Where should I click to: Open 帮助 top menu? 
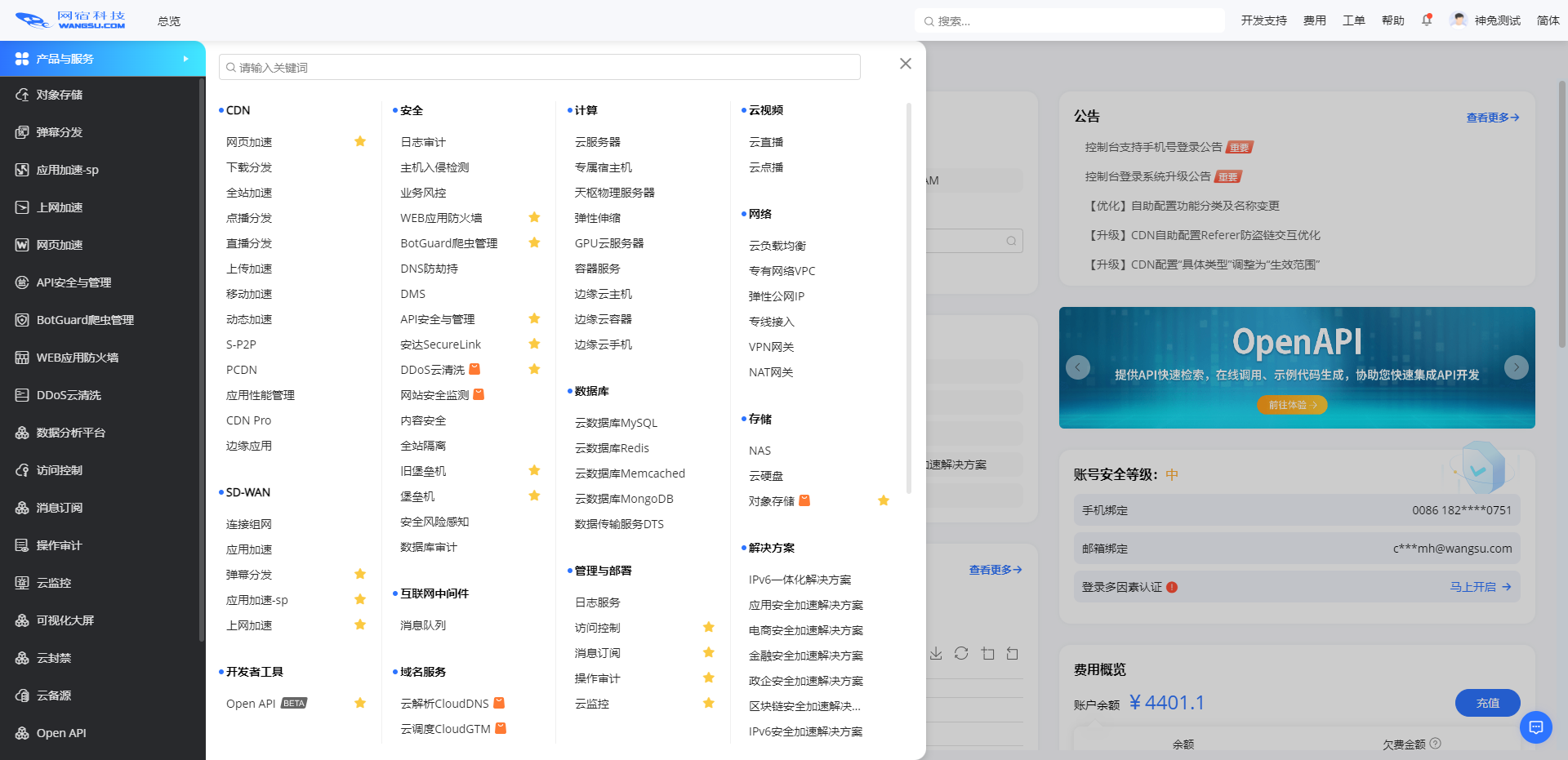1392,20
